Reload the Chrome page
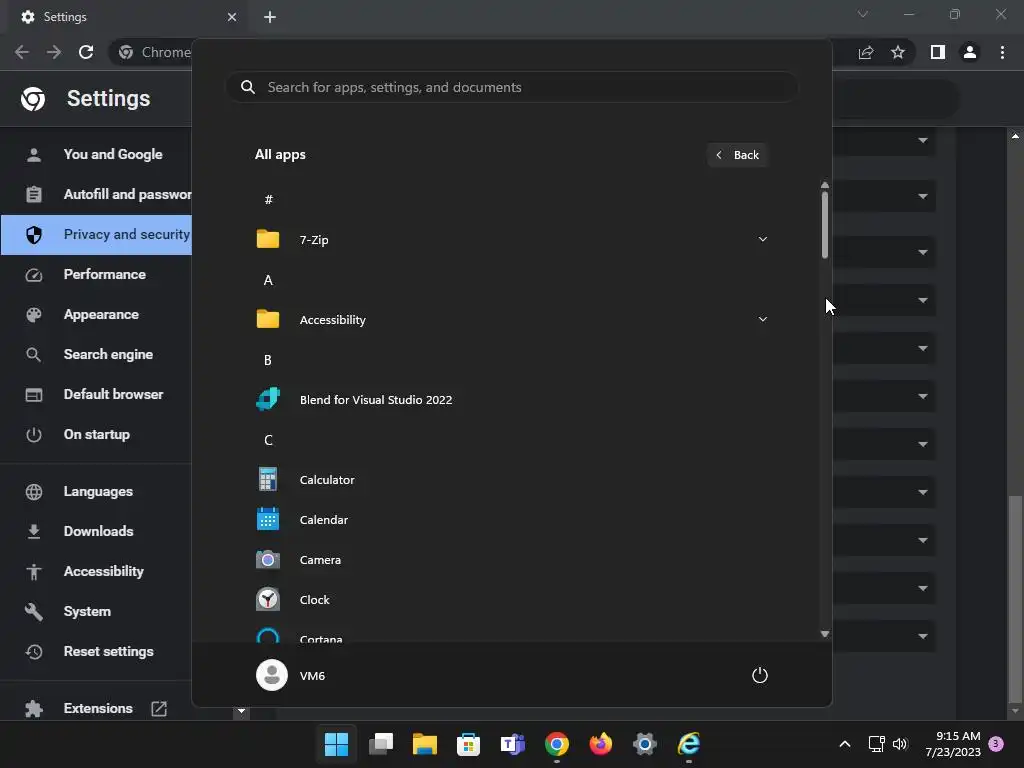 [86, 52]
